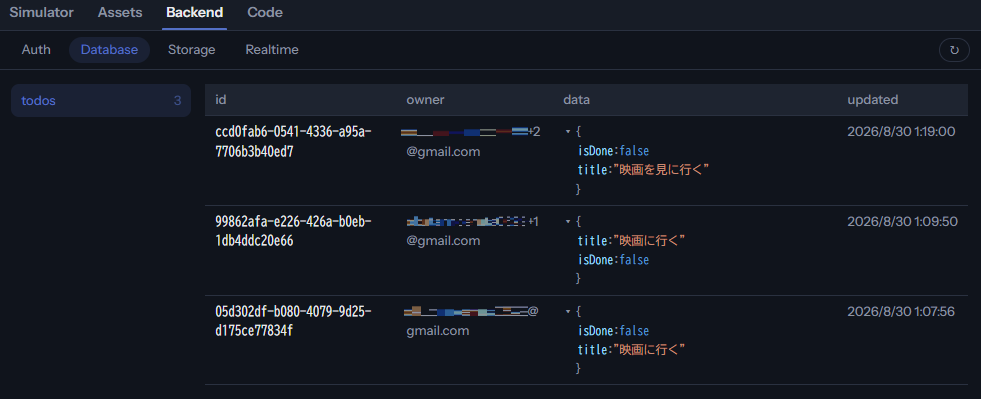
Task: Click owner email in row ccd0fab6
Action: [470, 141]
